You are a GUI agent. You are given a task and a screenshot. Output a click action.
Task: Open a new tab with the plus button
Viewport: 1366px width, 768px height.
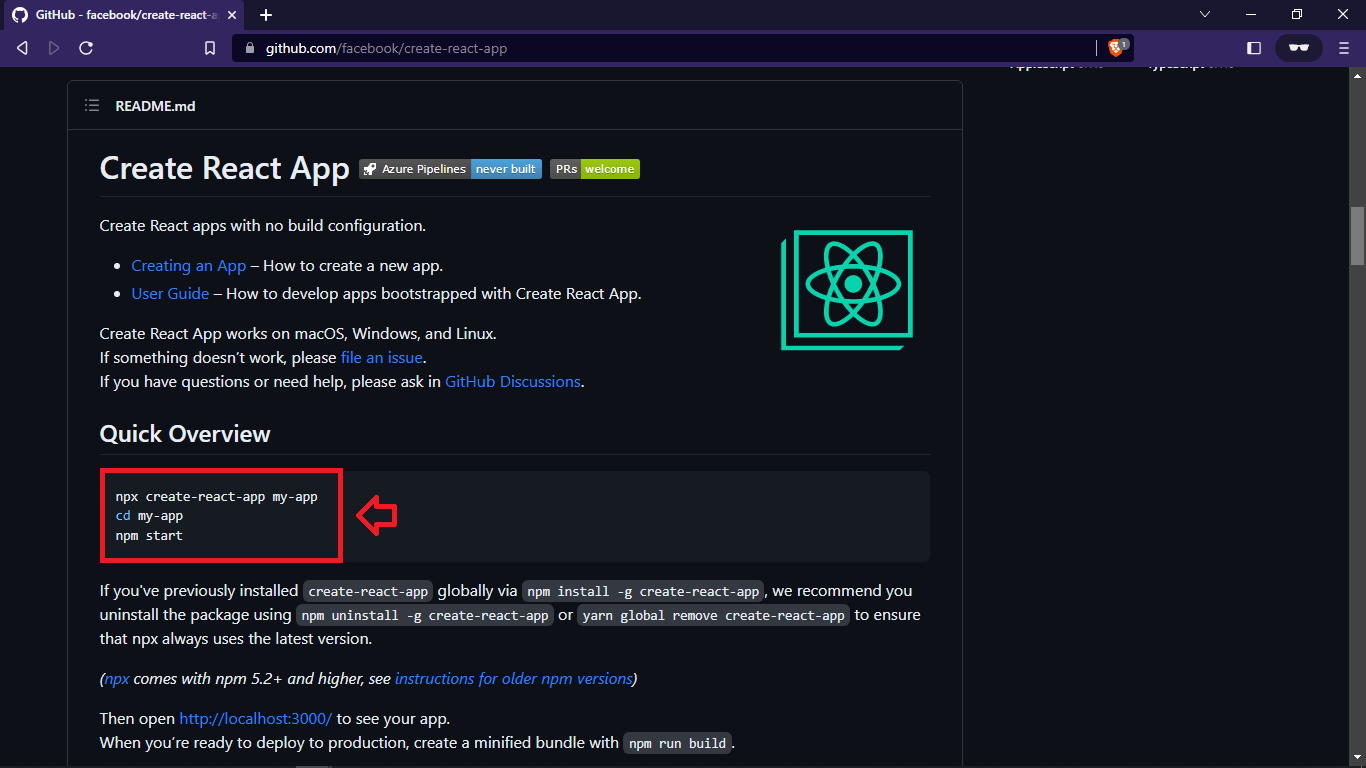[x=266, y=15]
